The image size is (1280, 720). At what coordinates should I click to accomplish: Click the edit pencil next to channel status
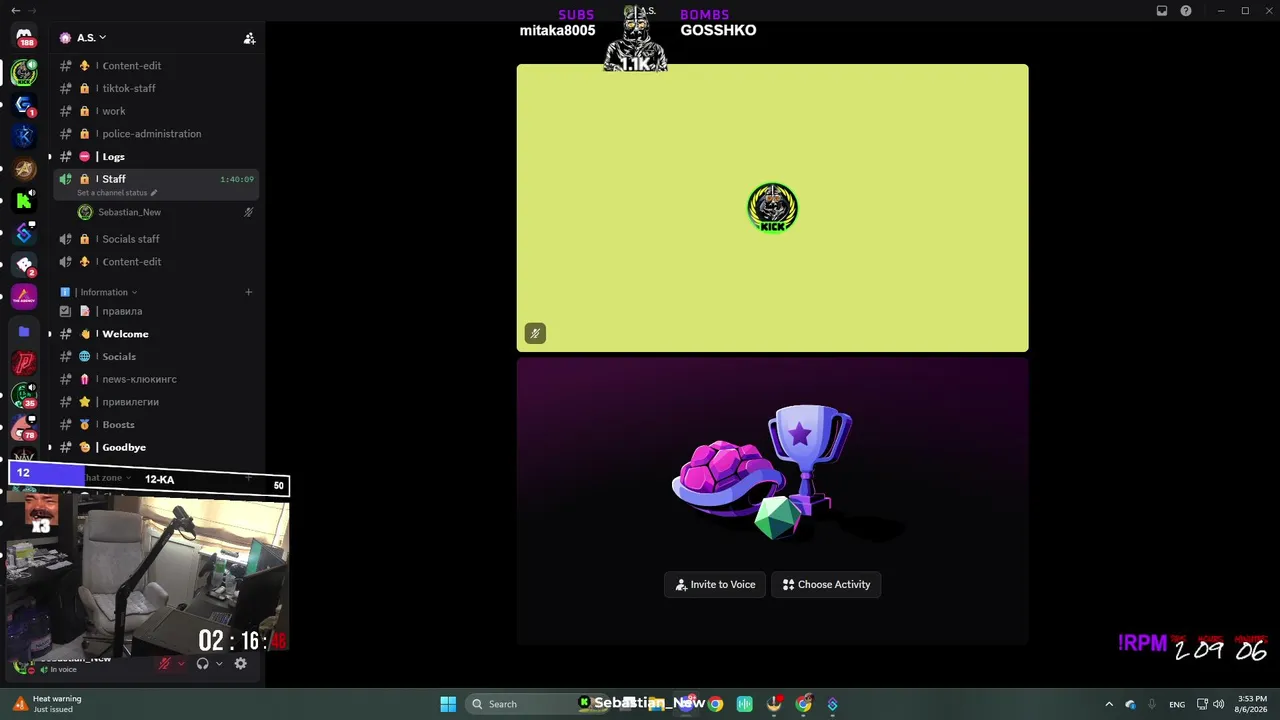click(x=154, y=193)
